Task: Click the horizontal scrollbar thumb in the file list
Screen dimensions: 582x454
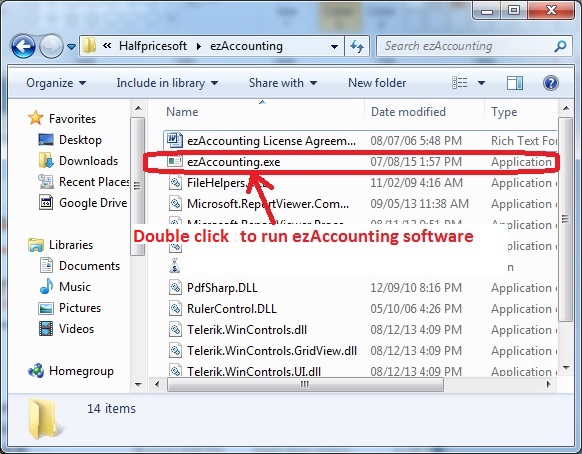Action: pos(305,384)
